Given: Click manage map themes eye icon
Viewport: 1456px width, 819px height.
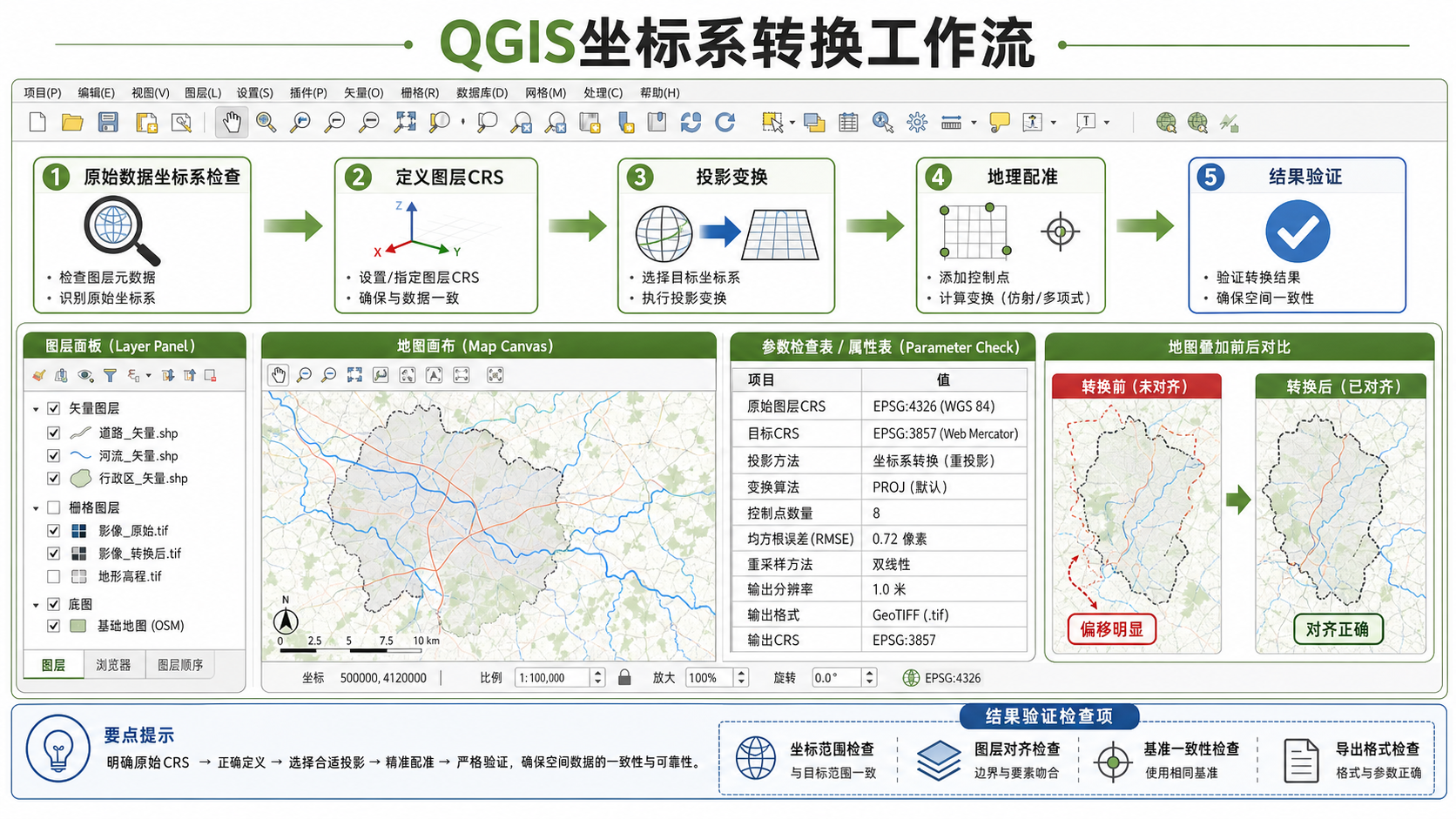Looking at the screenshot, I should [x=85, y=375].
